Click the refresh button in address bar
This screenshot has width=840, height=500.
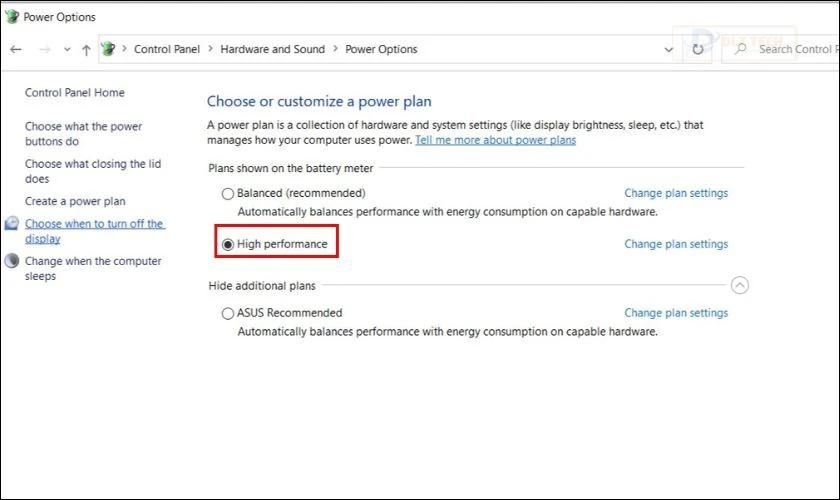coord(698,49)
